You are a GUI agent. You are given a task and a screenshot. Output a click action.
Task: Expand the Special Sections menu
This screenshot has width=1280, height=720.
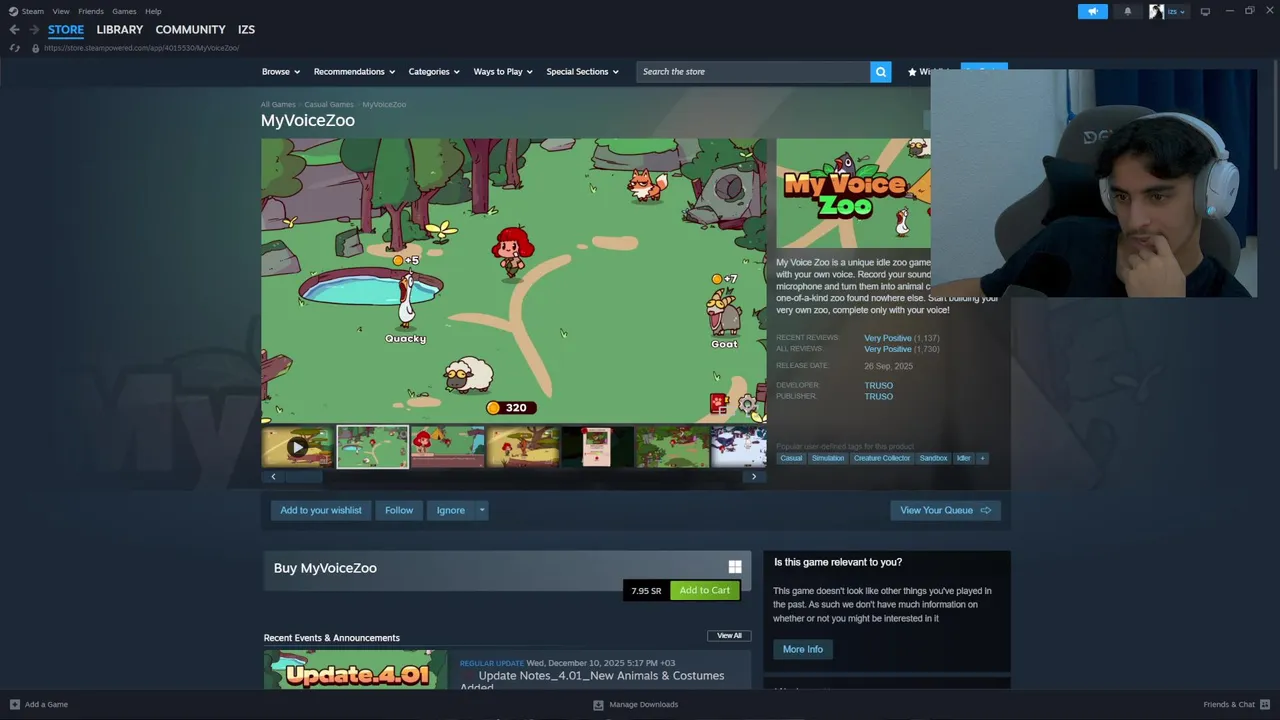point(582,72)
